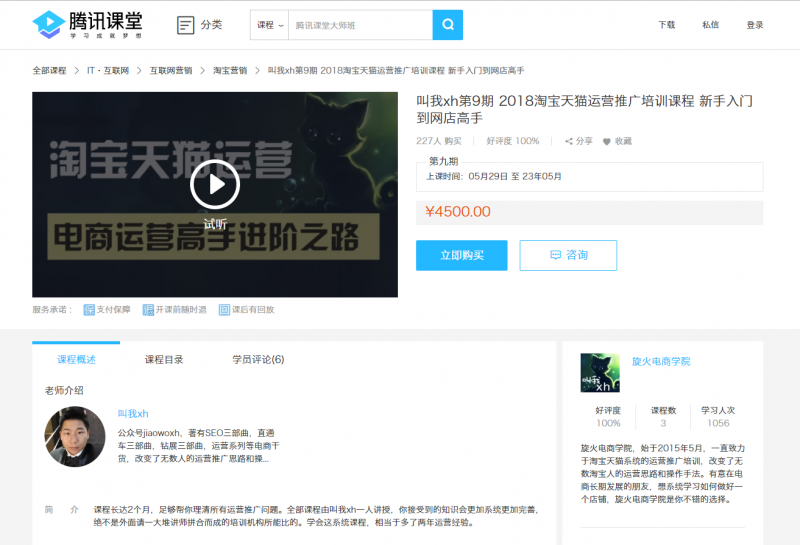Click the ¥4500.00 price text
800x545 pixels.
[x=458, y=212]
